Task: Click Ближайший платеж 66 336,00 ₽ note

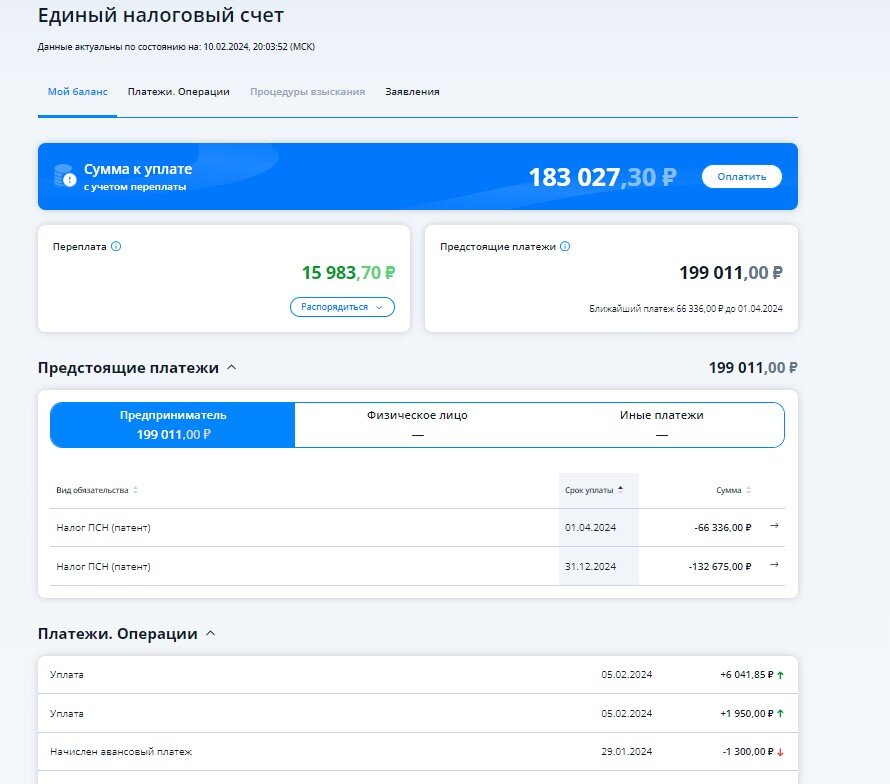Action: pos(686,309)
